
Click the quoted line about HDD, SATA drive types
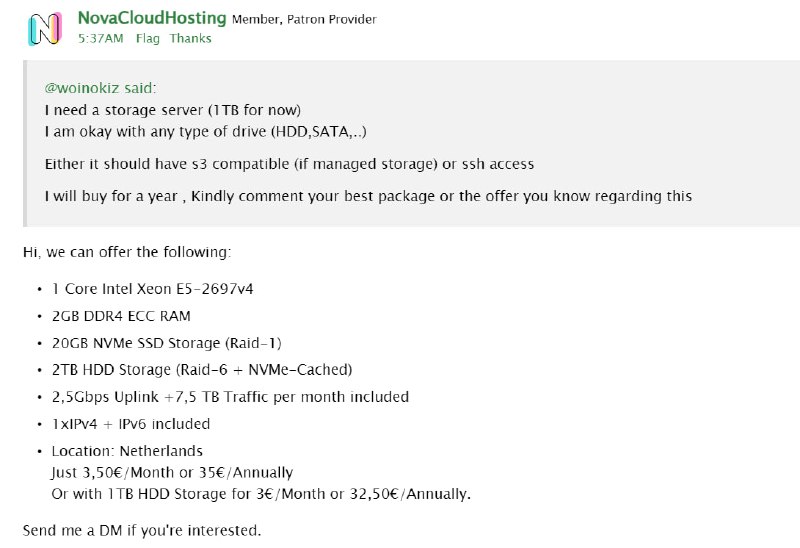(206, 132)
